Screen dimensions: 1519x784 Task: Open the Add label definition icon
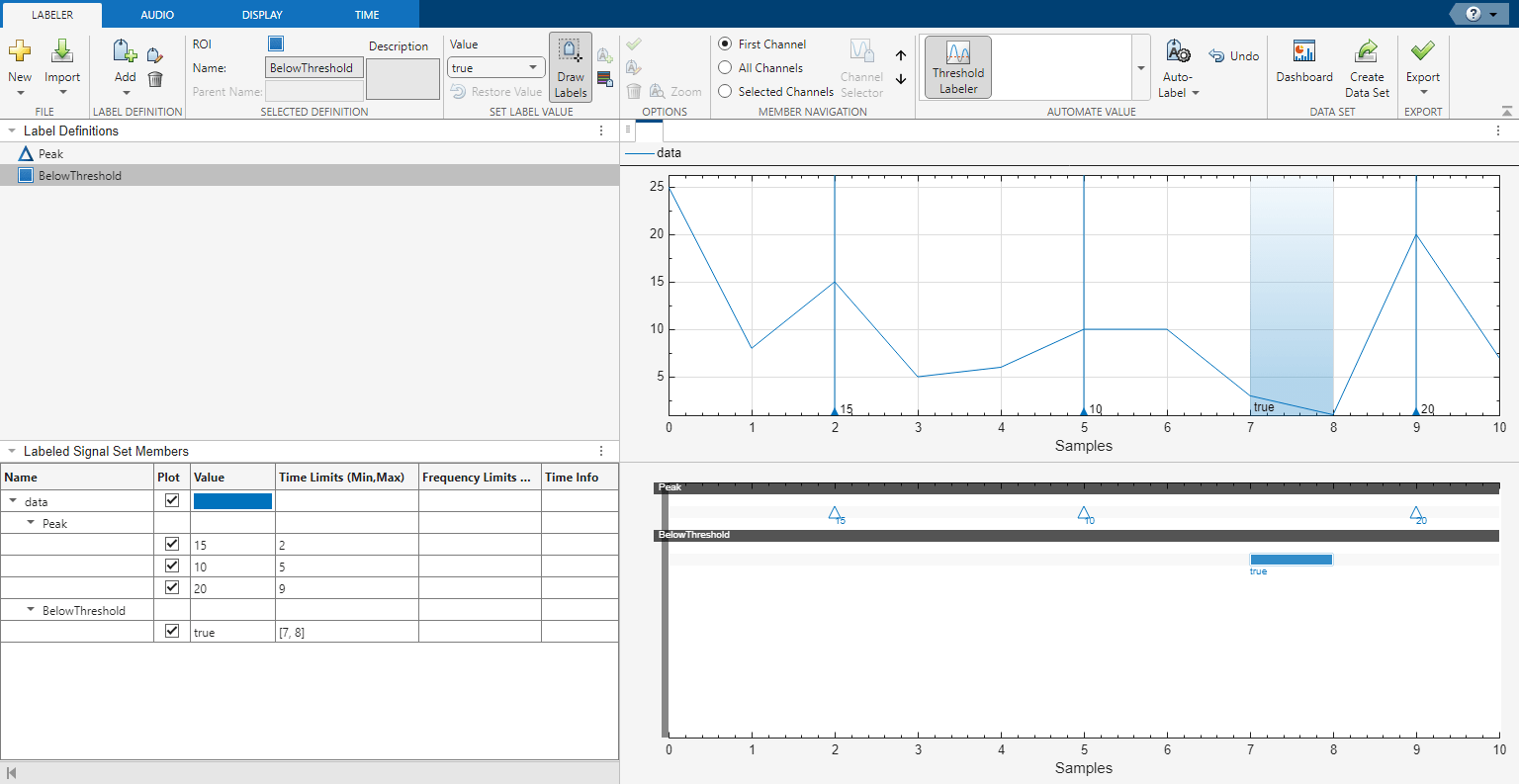tap(125, 51)
